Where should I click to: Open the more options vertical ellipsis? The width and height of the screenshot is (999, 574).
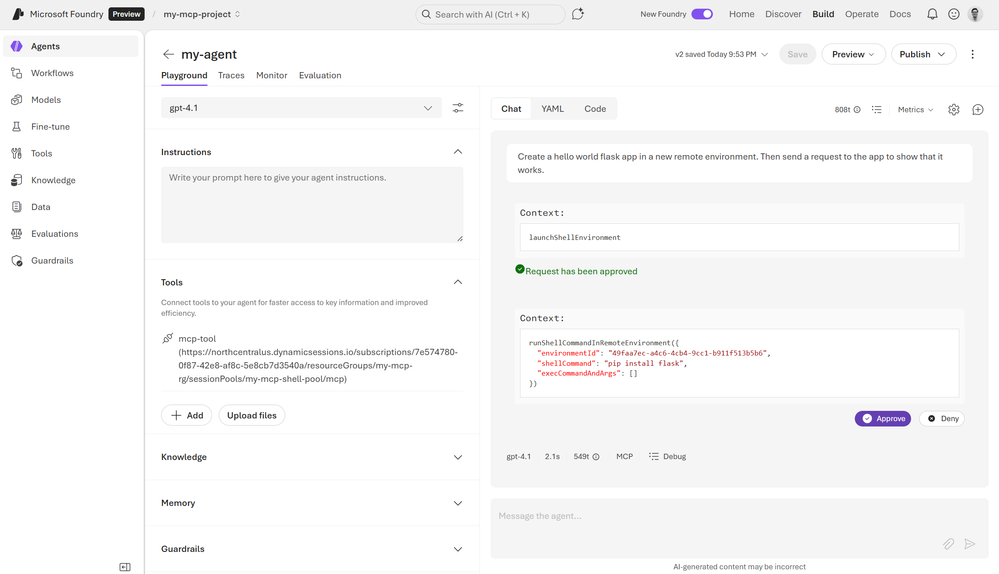click(973, 55)
